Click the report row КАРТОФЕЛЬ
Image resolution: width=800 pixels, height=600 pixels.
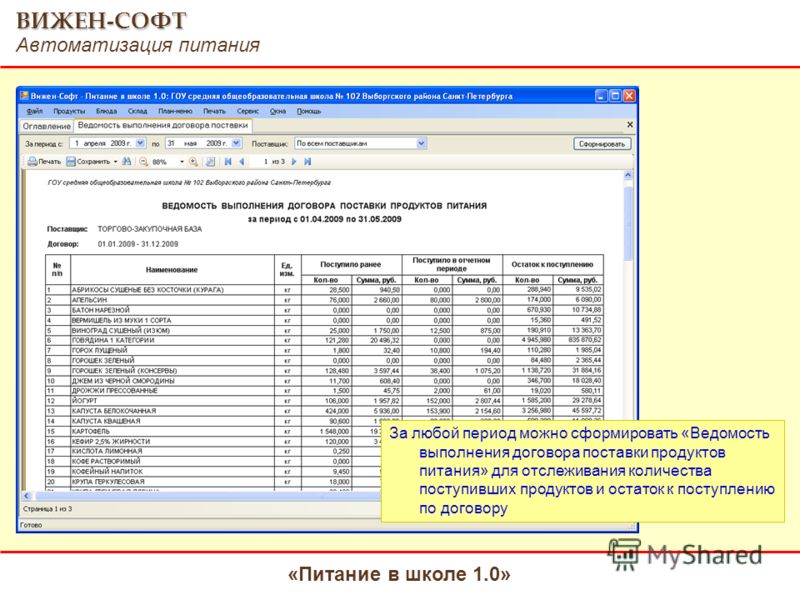click(214, 432)
